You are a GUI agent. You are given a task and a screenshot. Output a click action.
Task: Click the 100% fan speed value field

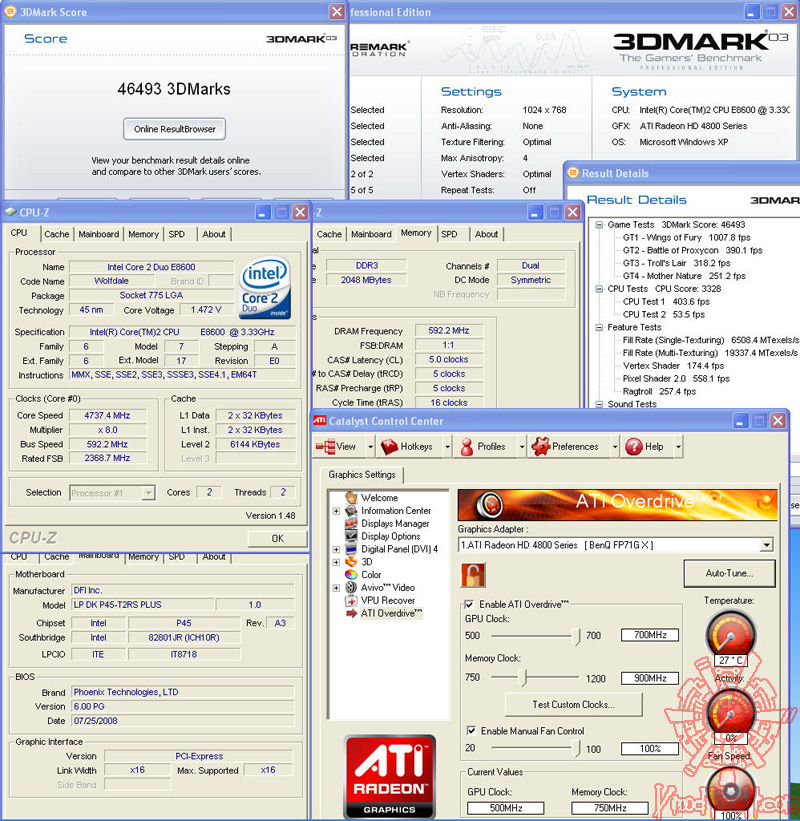(650, 749)
